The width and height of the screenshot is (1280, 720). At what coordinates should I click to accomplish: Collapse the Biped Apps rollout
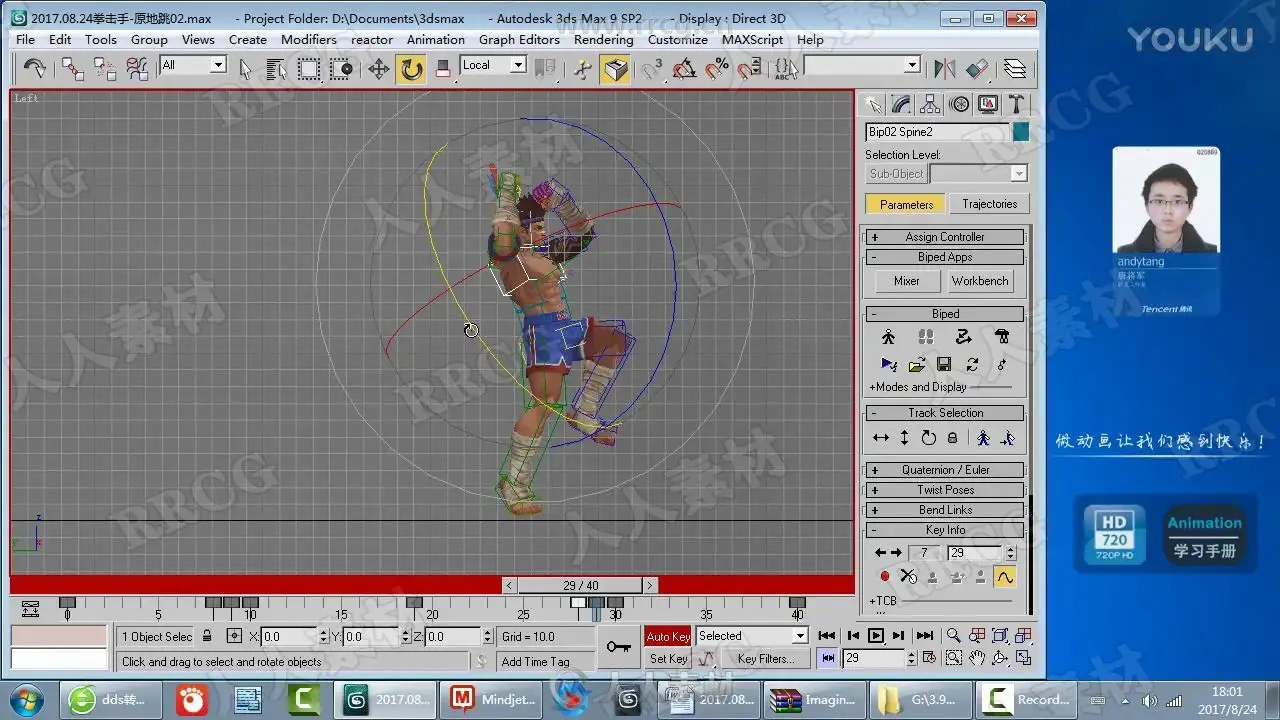[x=945, y=257]
